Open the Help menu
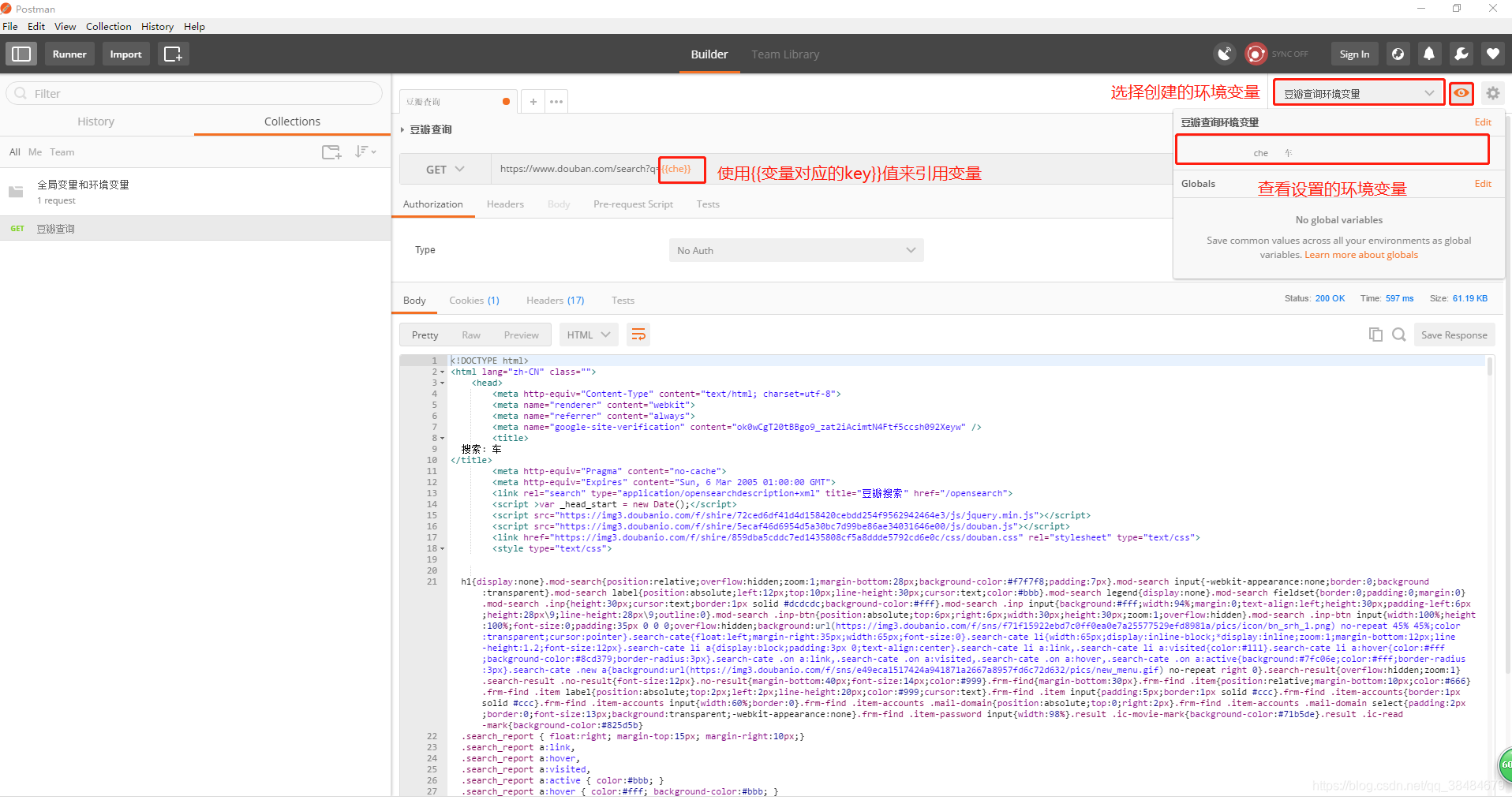This screenshot has width=1512, height=800. point(194,26)
